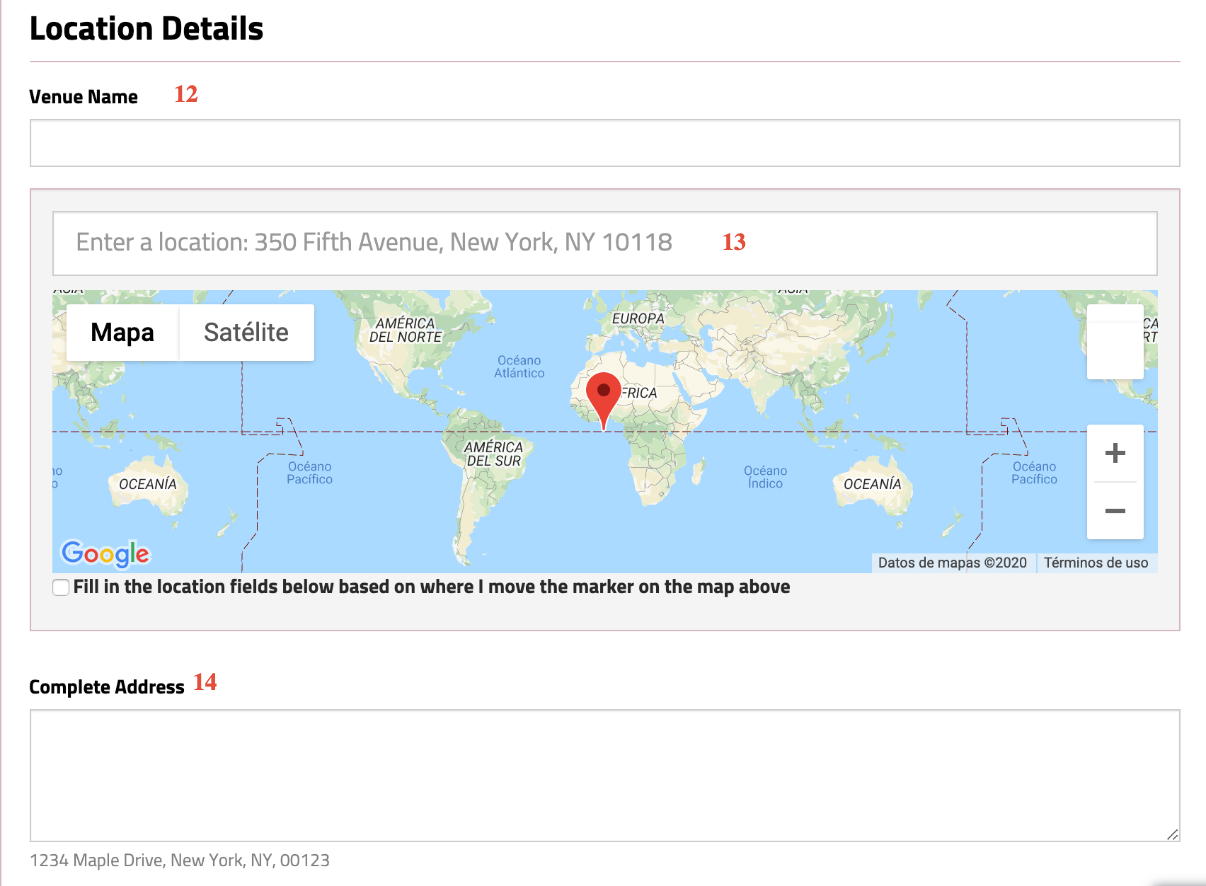Image resolution: width=1206 pixels, height=886 pixels.
Task: Zoom out the map with minus button
Action: [1115, 511]
